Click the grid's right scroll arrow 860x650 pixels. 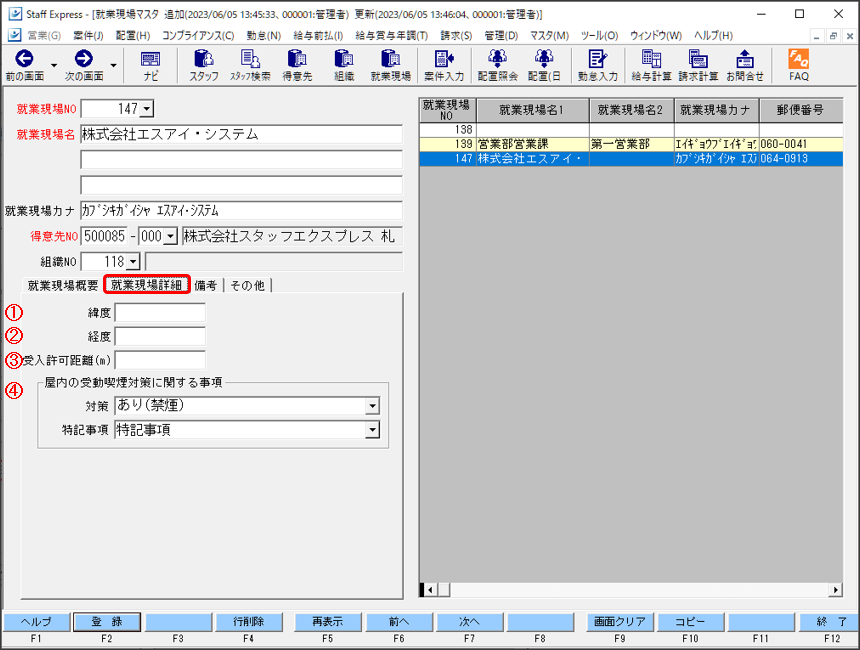coord(835,590)
